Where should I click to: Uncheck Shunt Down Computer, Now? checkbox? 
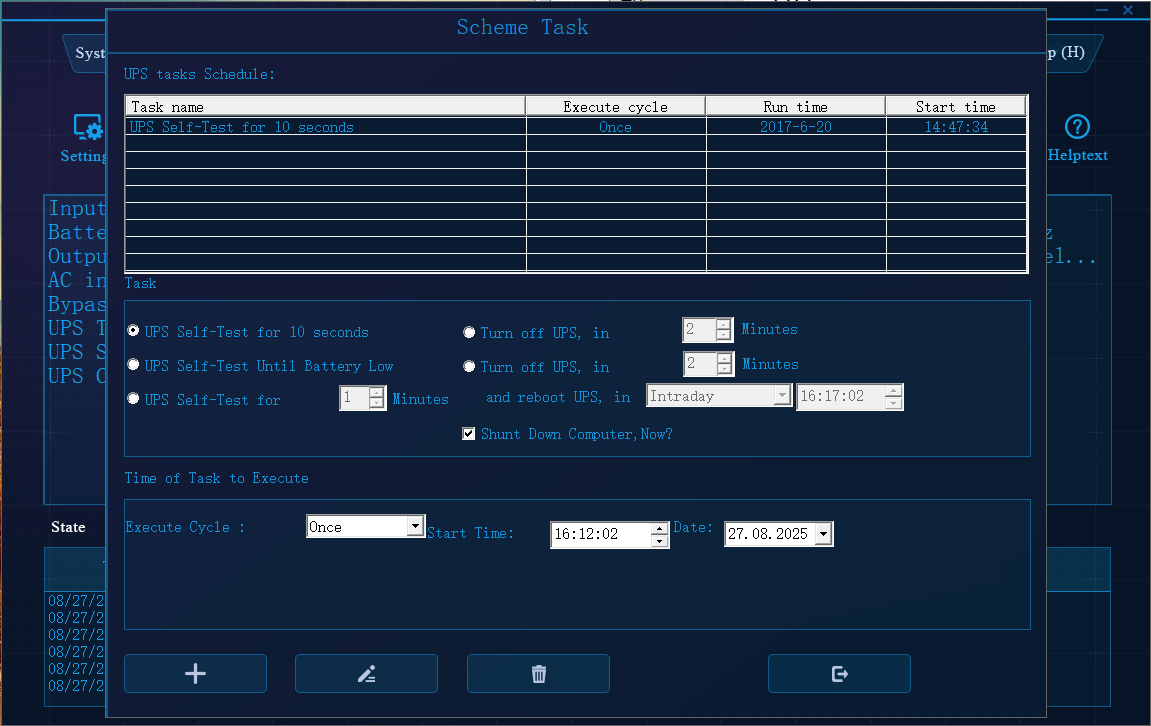tap(469, 434)
